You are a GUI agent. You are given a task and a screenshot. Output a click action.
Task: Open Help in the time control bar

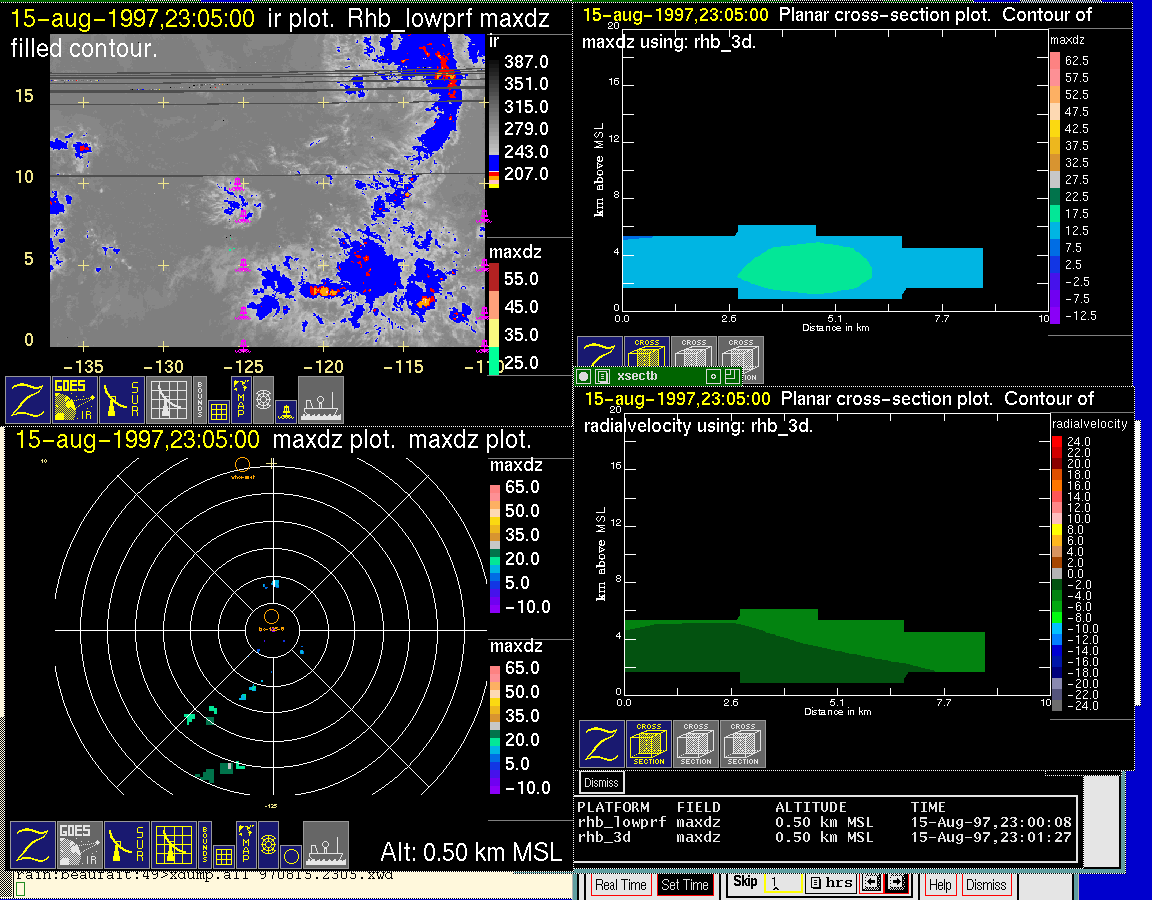pos(940,885)
